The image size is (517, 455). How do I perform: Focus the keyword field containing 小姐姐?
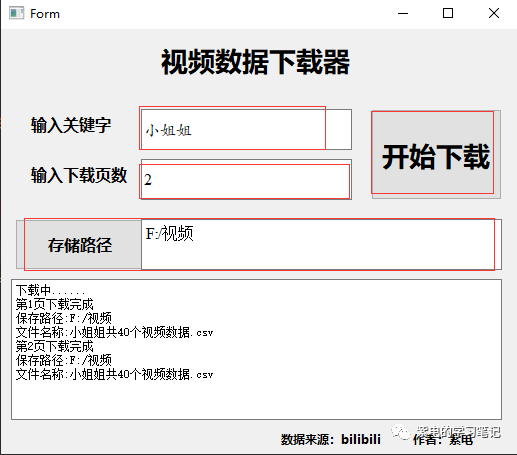coord(246,129)
